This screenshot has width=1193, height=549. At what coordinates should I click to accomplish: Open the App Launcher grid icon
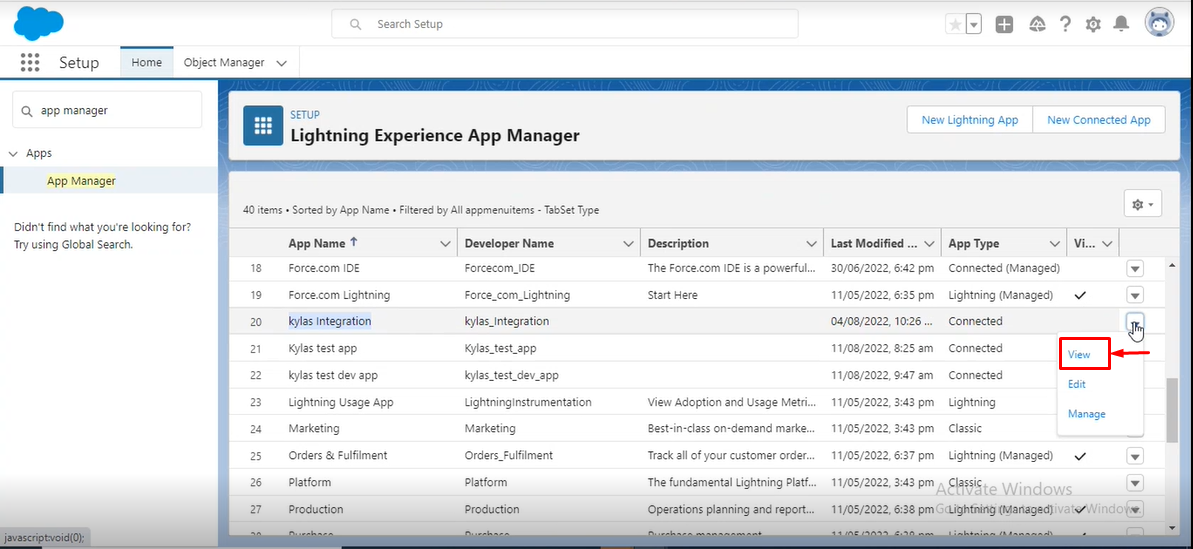(x=30, y=62)
